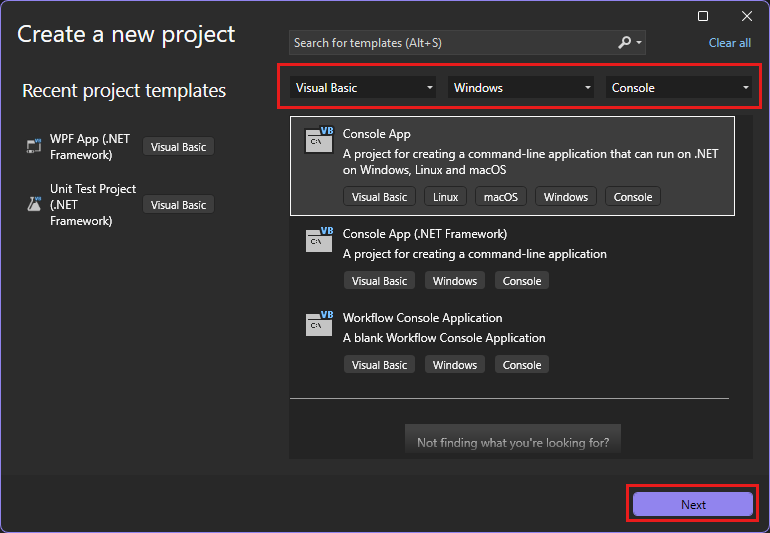Close the Create a new project dialog
The height and width of the screenshot is (533, 770).
(x=747, y=16)
